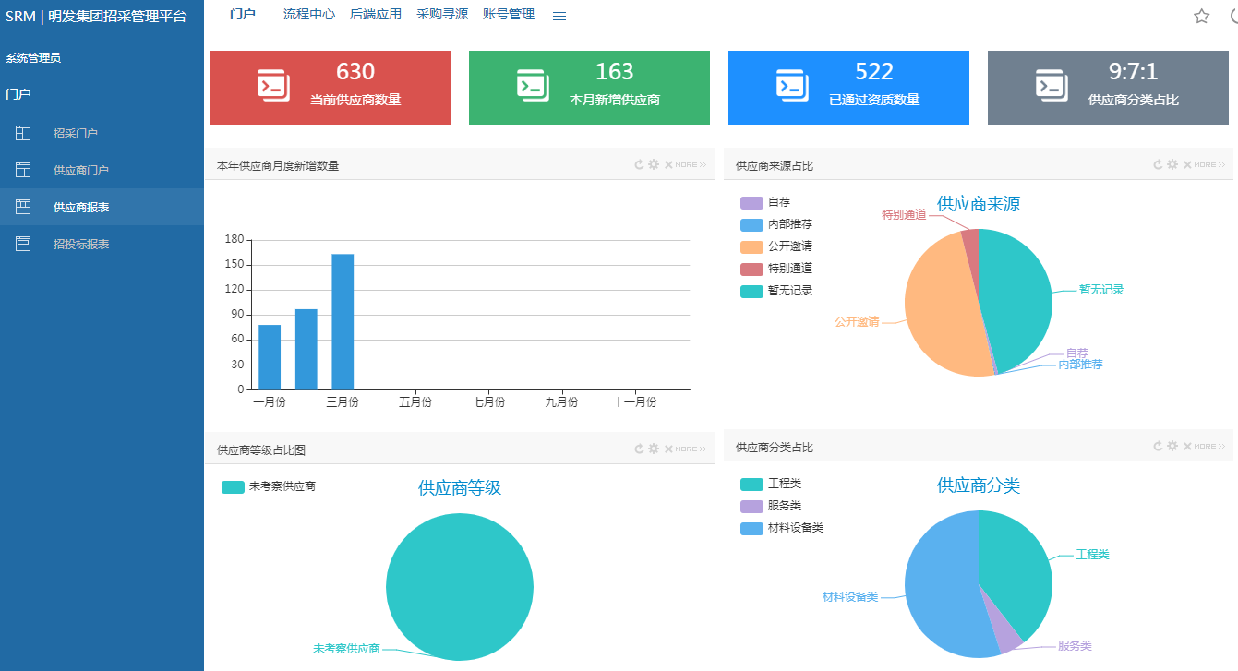This screenshot has height=671, width=1238.
Task: Click the 未考察供应商 legend color swatch
Action: coord(233,487)
